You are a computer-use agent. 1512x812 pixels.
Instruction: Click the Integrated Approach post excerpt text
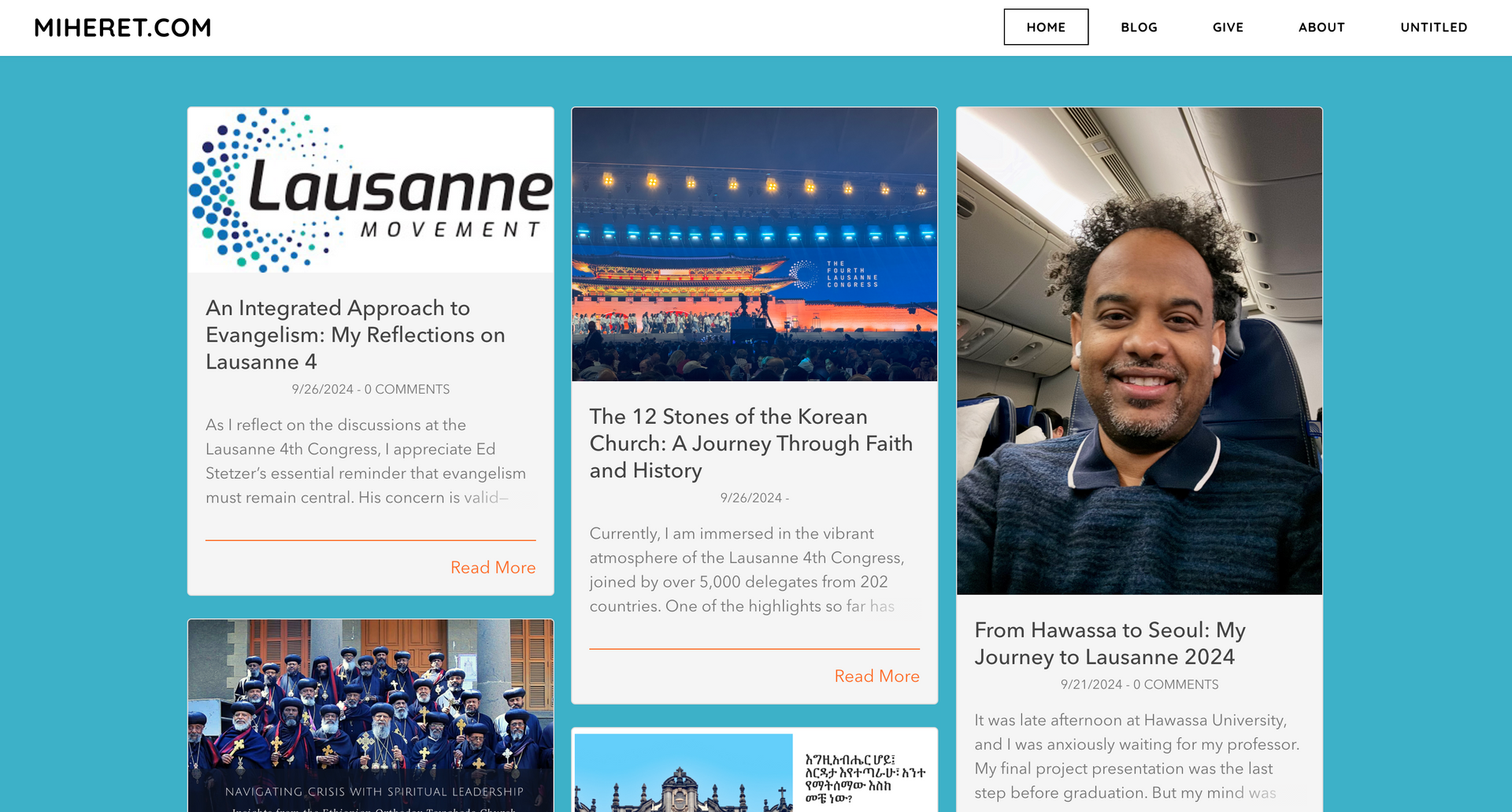coord(367,461)
